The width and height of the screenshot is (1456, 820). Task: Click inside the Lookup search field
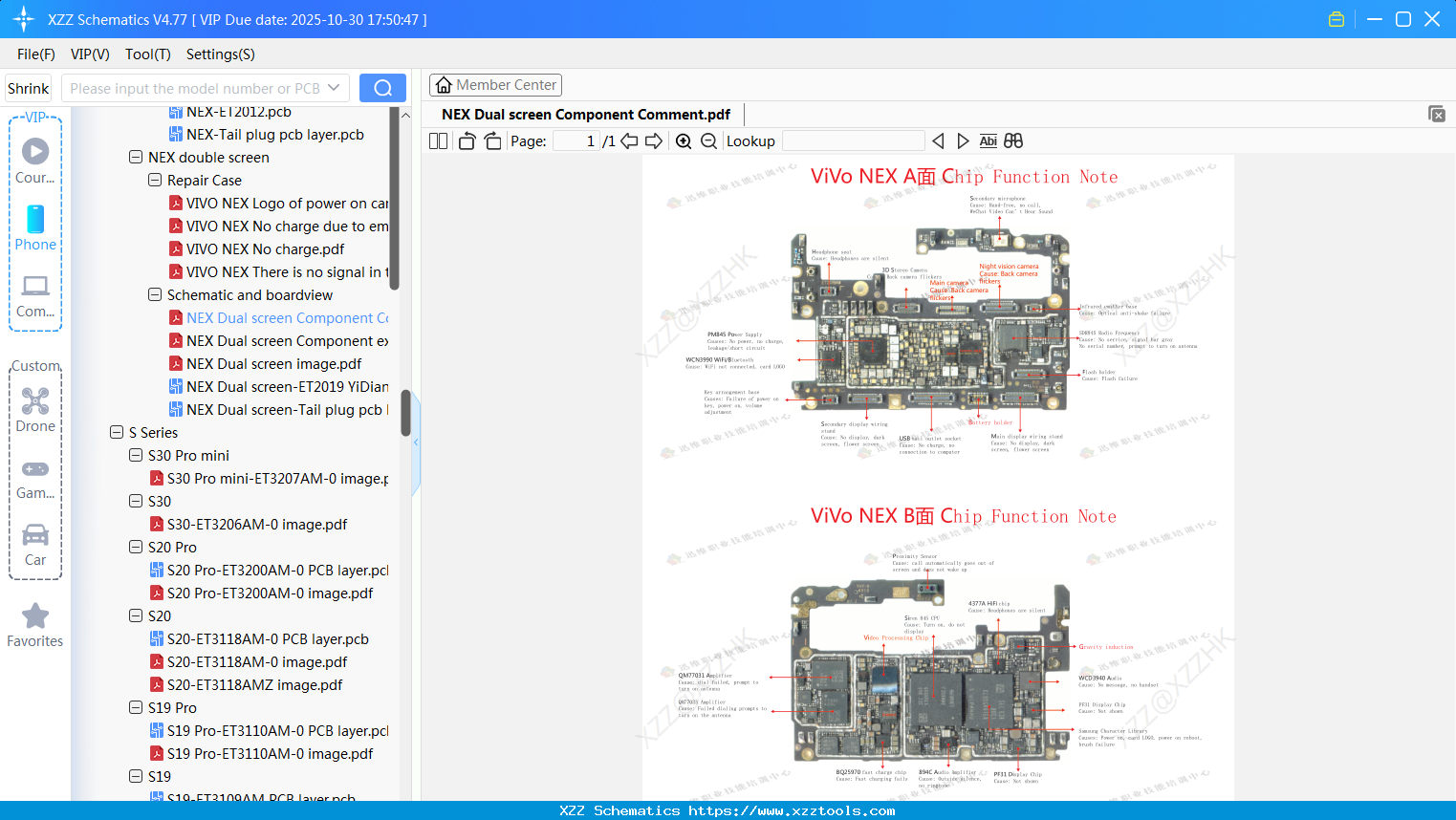[x=852, y=140]
